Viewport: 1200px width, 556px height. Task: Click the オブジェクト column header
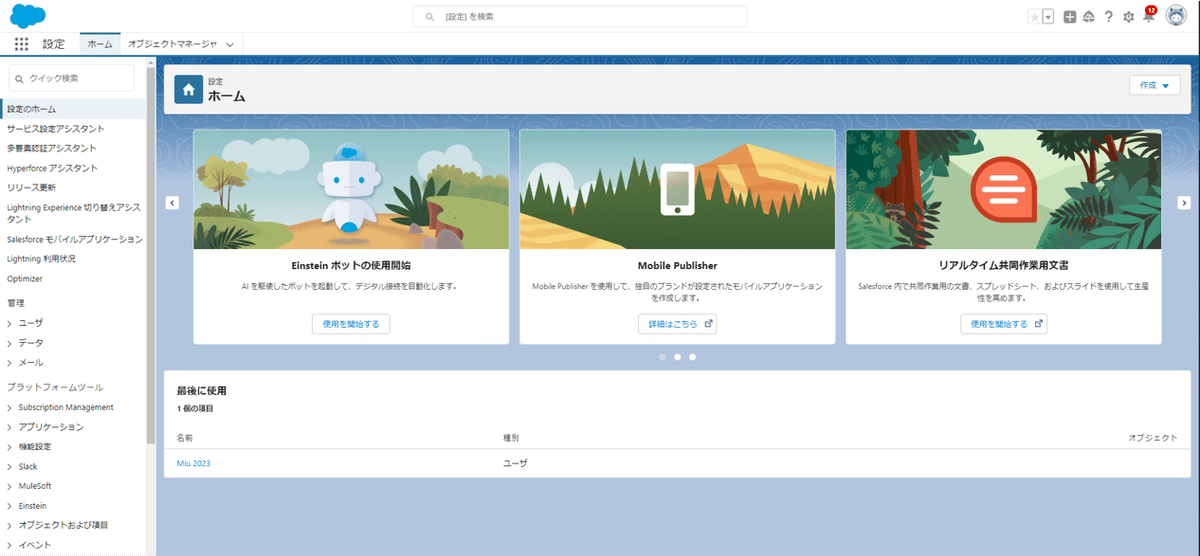[1153, 438]
